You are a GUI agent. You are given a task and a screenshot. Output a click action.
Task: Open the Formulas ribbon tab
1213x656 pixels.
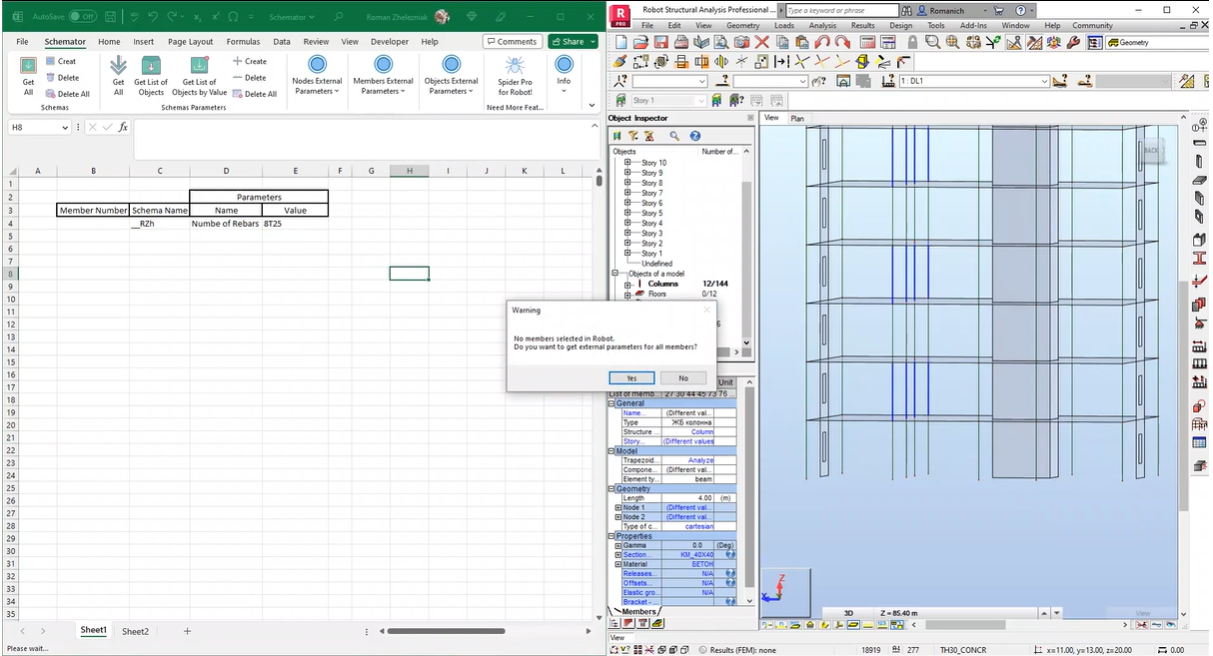tap(243, 42)
